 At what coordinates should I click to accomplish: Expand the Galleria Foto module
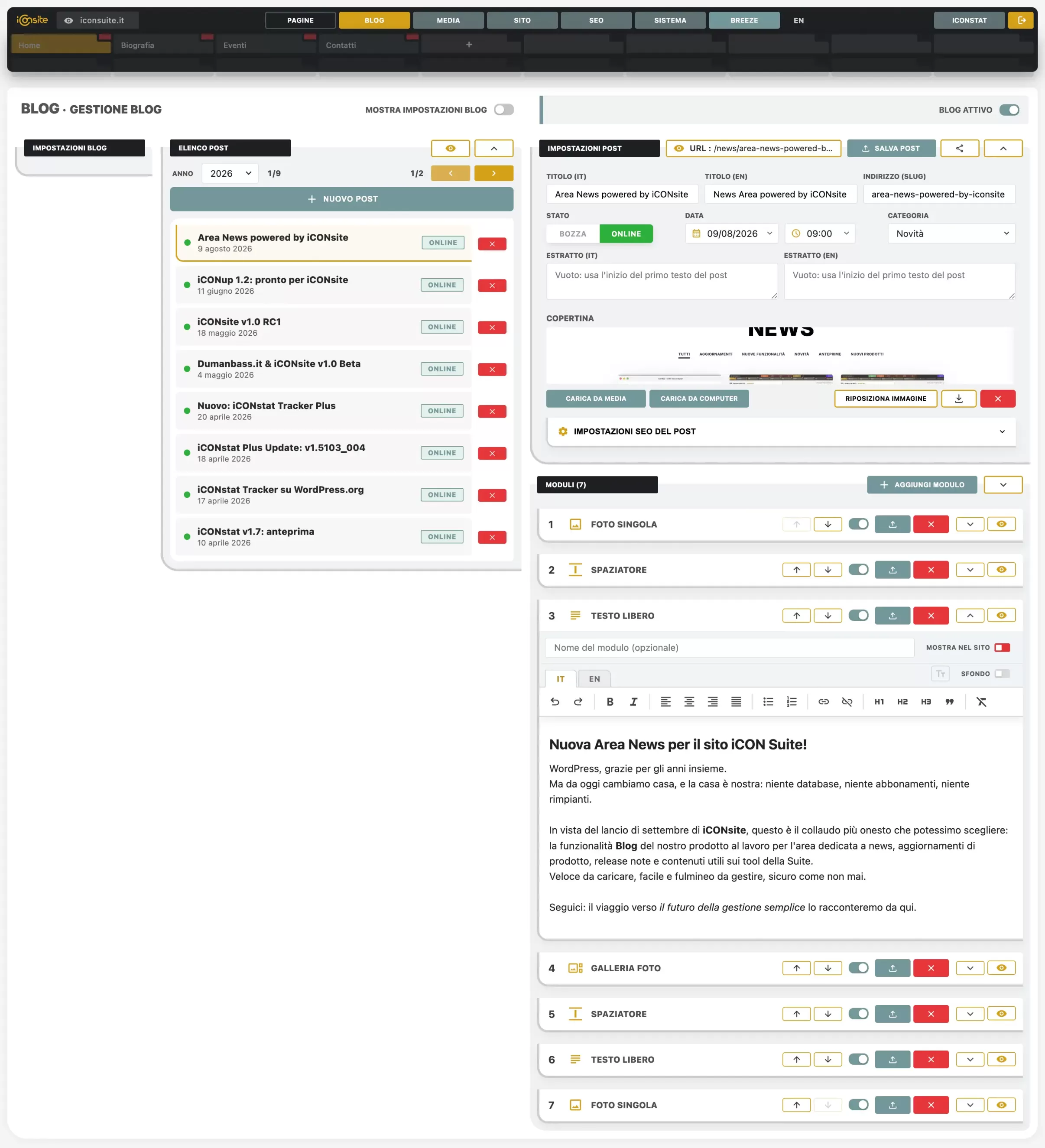coord(970,968)
